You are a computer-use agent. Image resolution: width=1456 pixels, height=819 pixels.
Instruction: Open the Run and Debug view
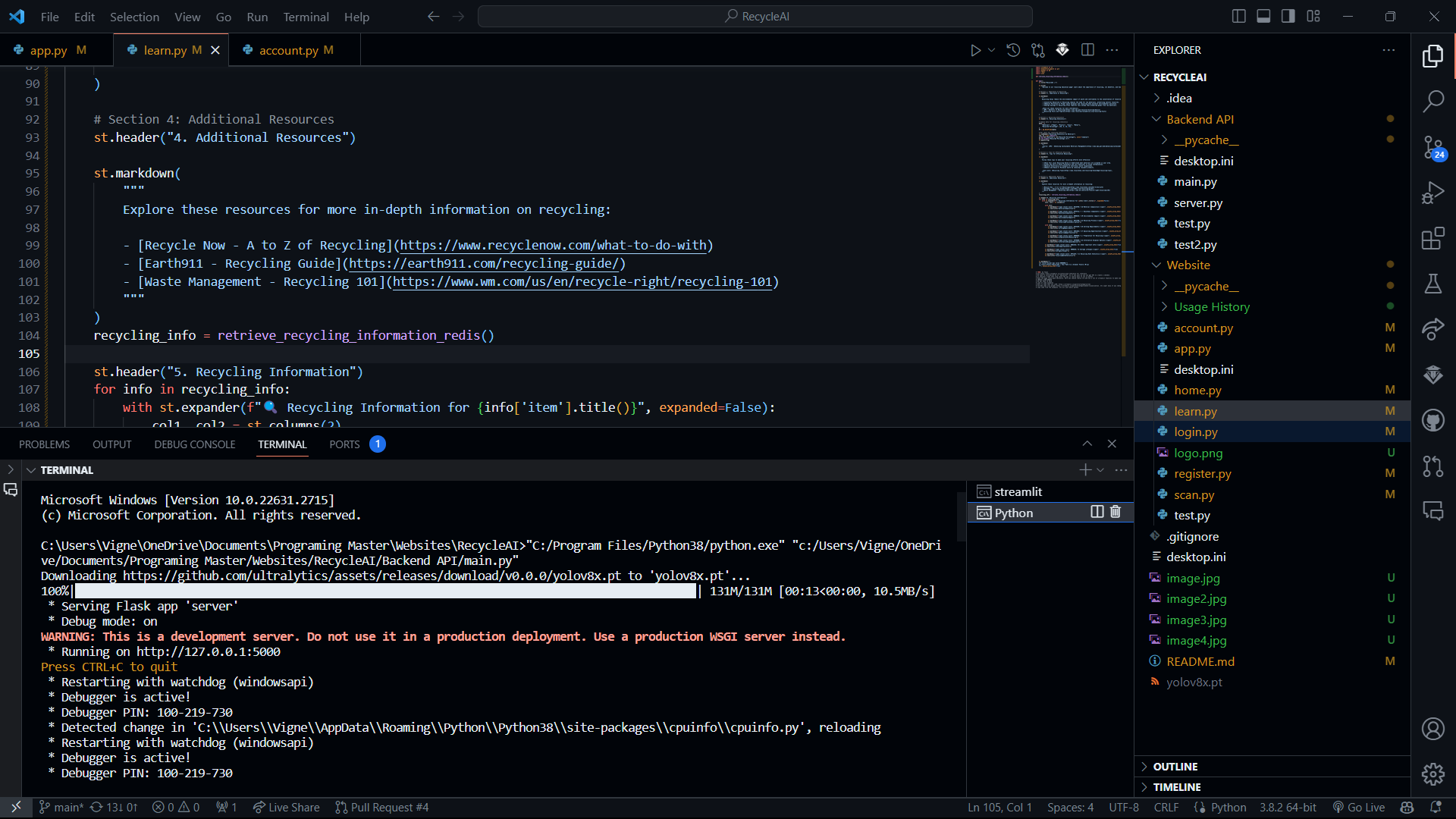(1432, 193)
